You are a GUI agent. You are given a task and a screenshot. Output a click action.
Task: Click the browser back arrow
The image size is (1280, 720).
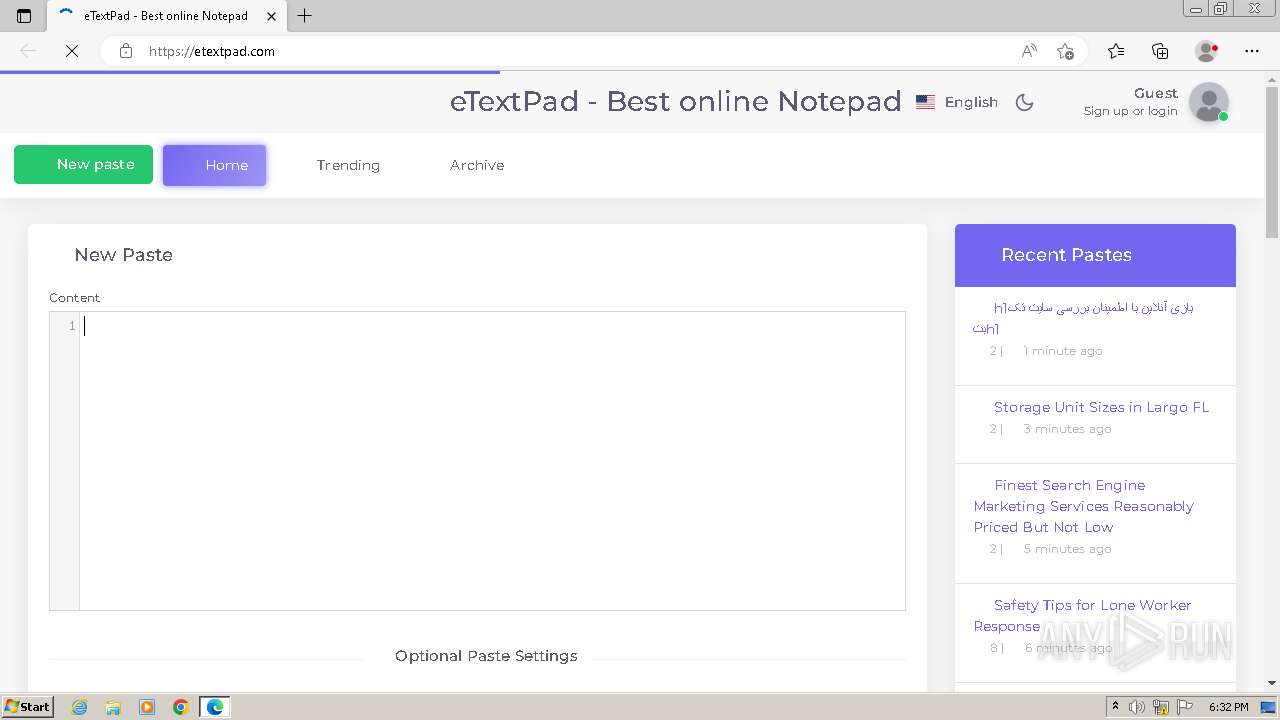coord(28,51)
